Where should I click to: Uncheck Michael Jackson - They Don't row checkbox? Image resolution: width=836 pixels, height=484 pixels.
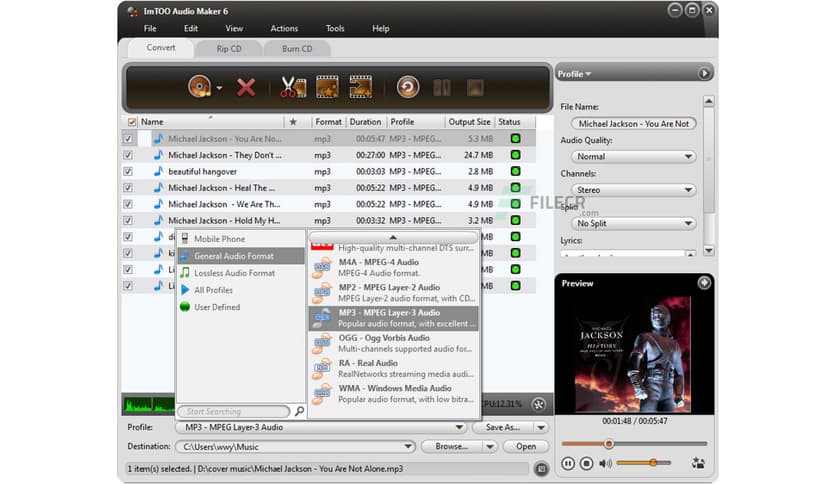[128, 155]
